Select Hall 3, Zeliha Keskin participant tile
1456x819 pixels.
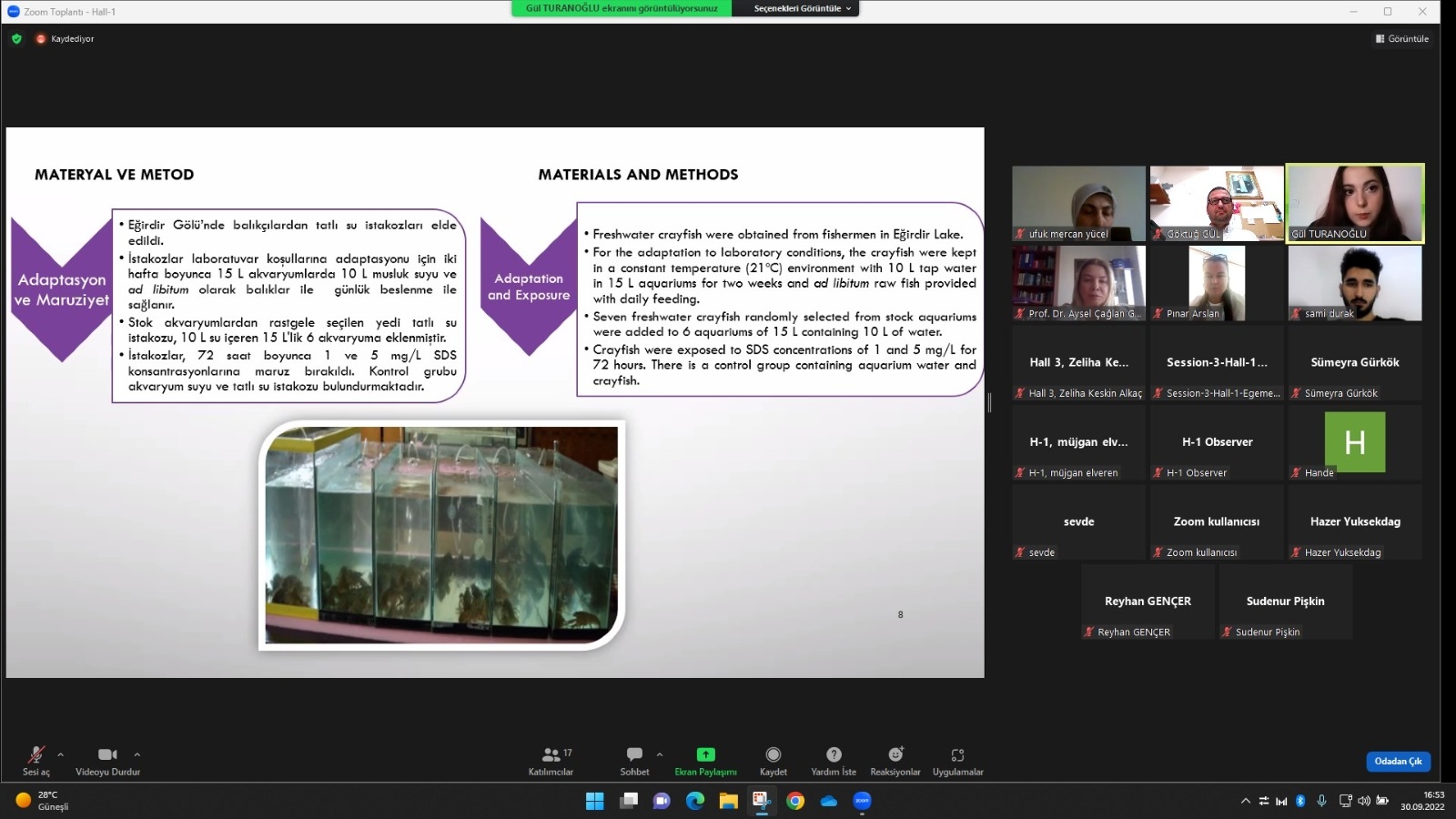(x=1079, y=362)
